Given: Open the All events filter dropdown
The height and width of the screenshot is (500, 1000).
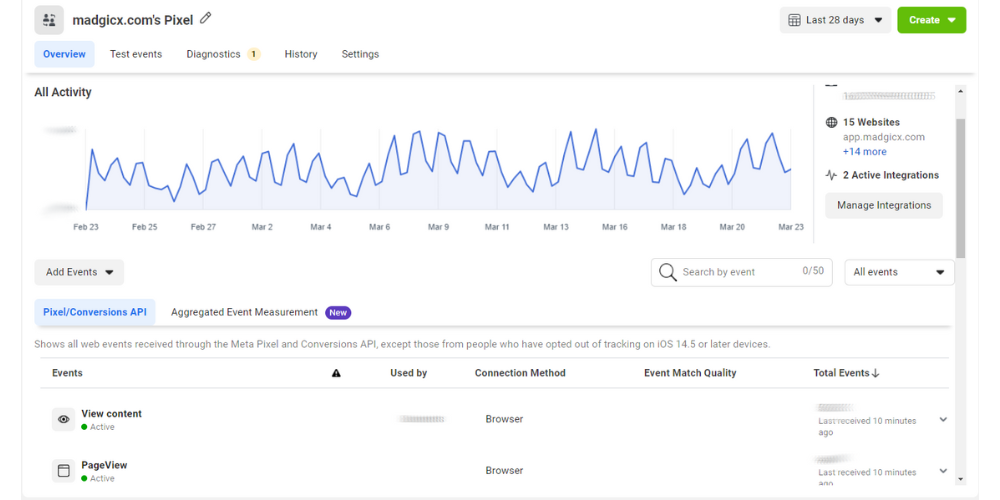Looking at the screenshot, I should 899,272.
